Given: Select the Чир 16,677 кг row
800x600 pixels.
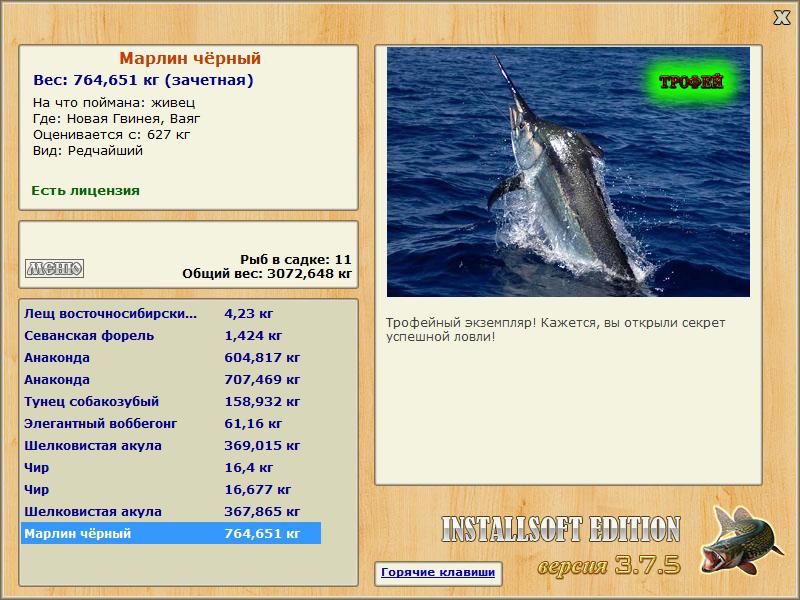Looking at the screenshot, I should [x=171, y=489].
